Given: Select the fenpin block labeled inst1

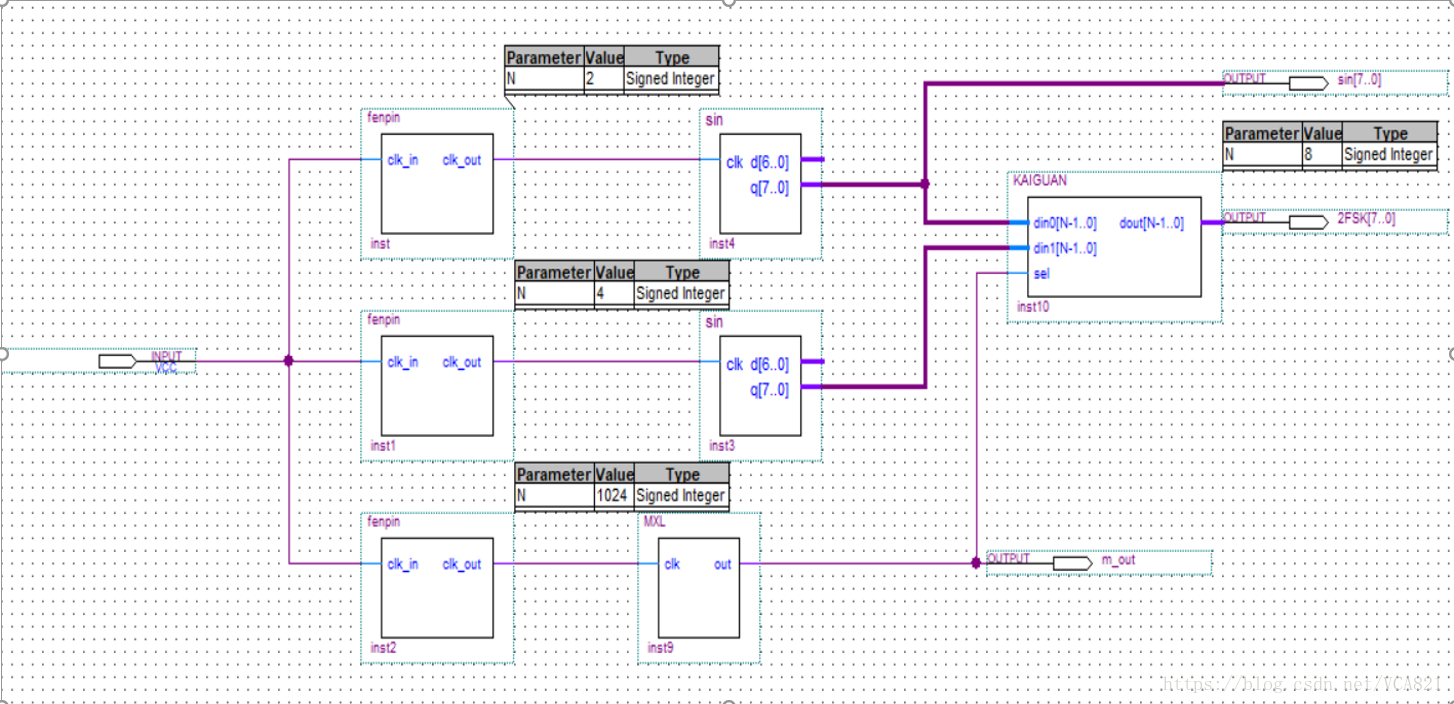Looking at the screenshot, I should coord(436,386).
